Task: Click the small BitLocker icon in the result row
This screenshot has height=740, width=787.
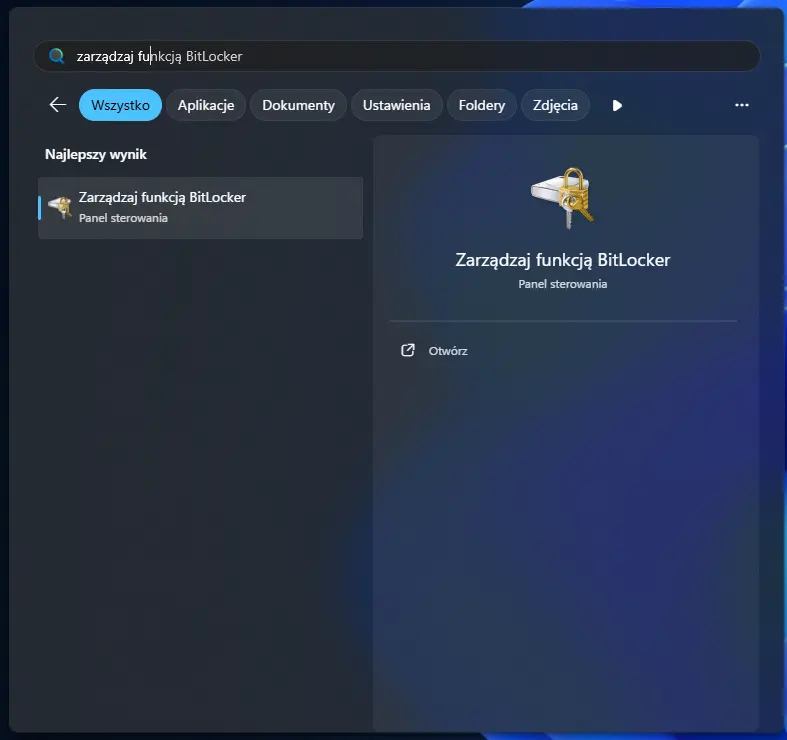Action: [60, 207]
